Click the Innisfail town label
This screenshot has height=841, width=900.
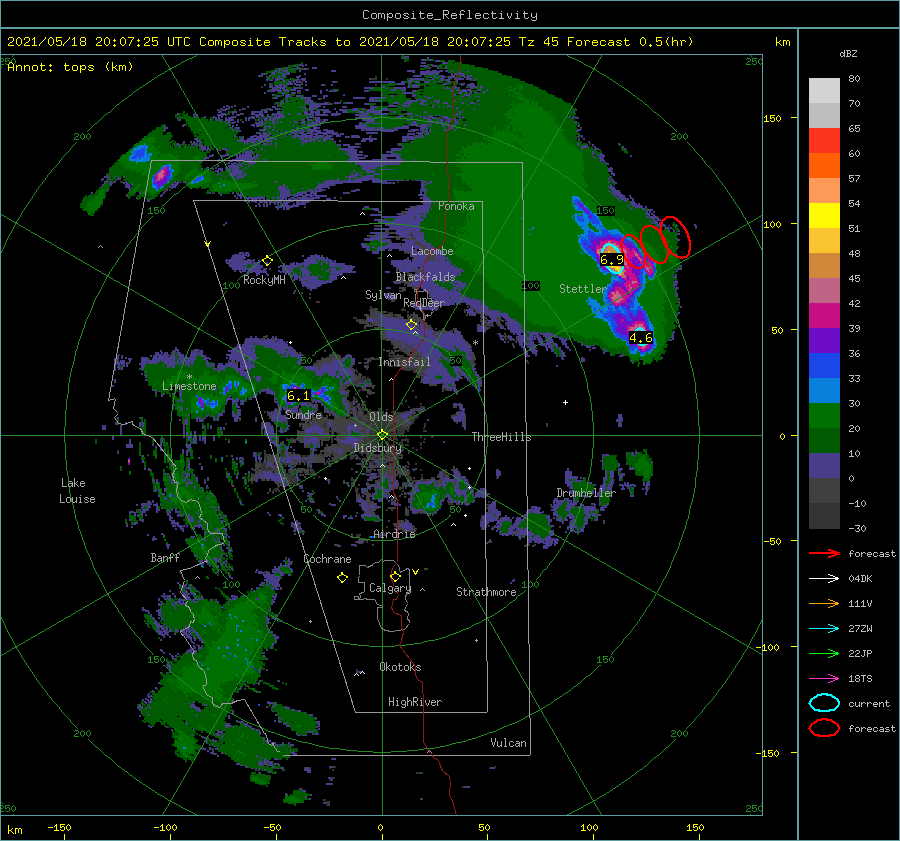click(x=404, y=362)
